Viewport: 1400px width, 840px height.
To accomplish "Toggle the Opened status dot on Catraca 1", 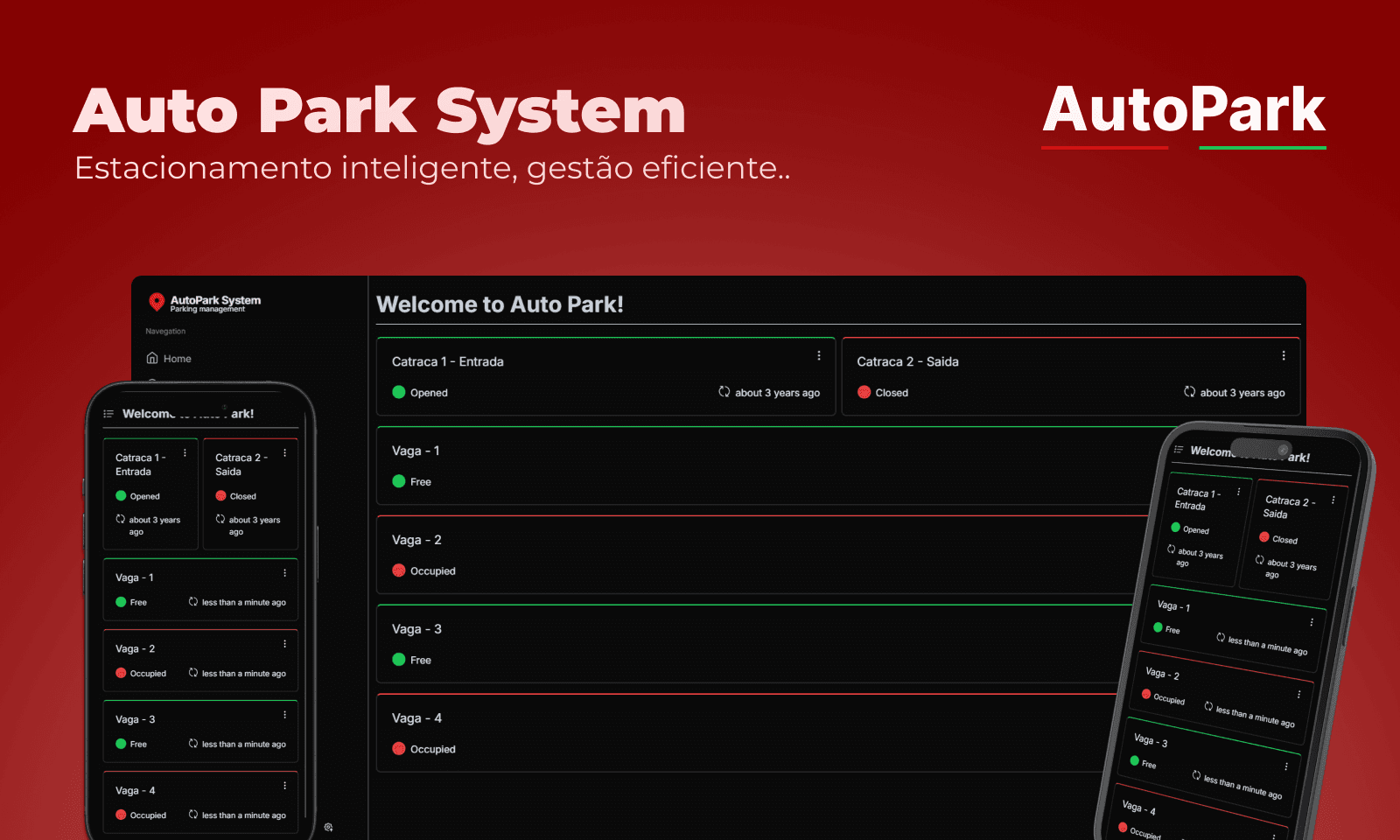I will (398, 392).
